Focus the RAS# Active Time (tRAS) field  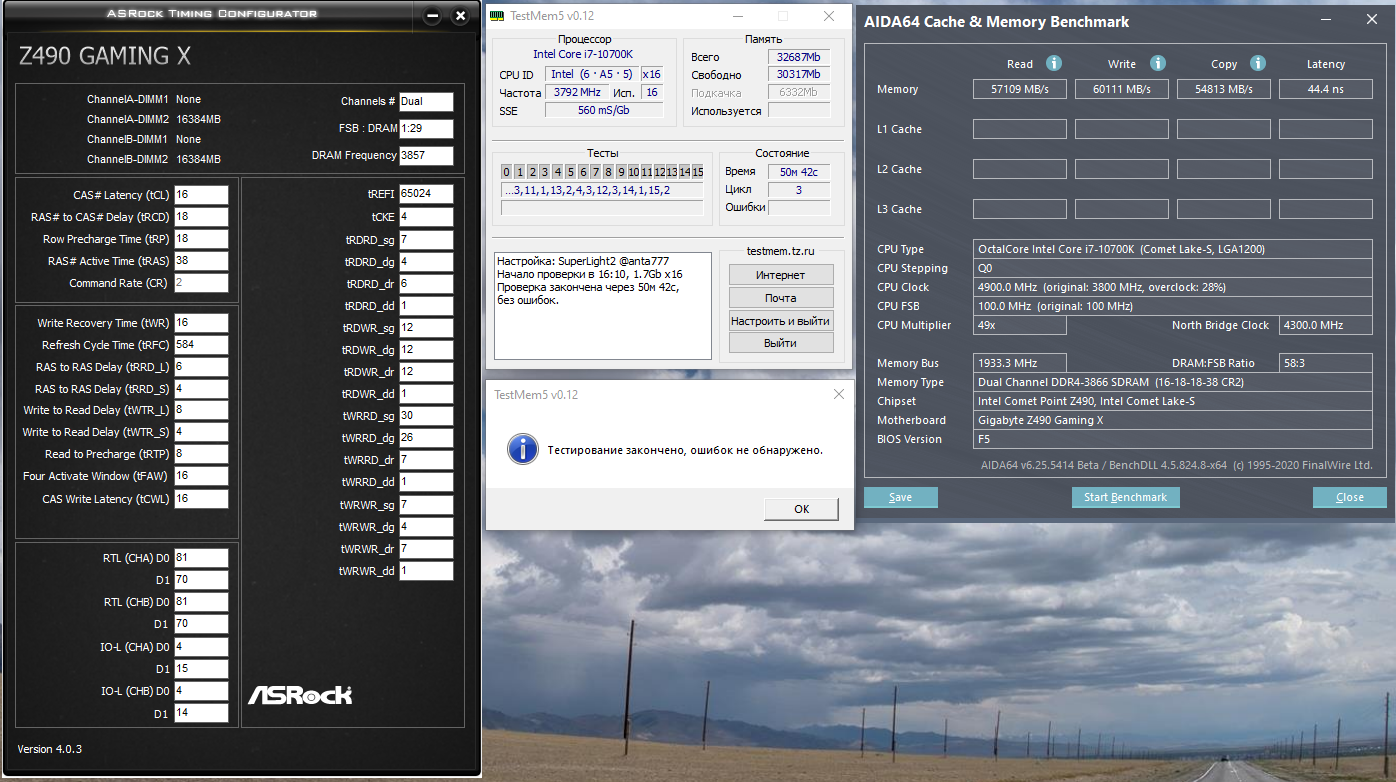[x=201, y=261]
